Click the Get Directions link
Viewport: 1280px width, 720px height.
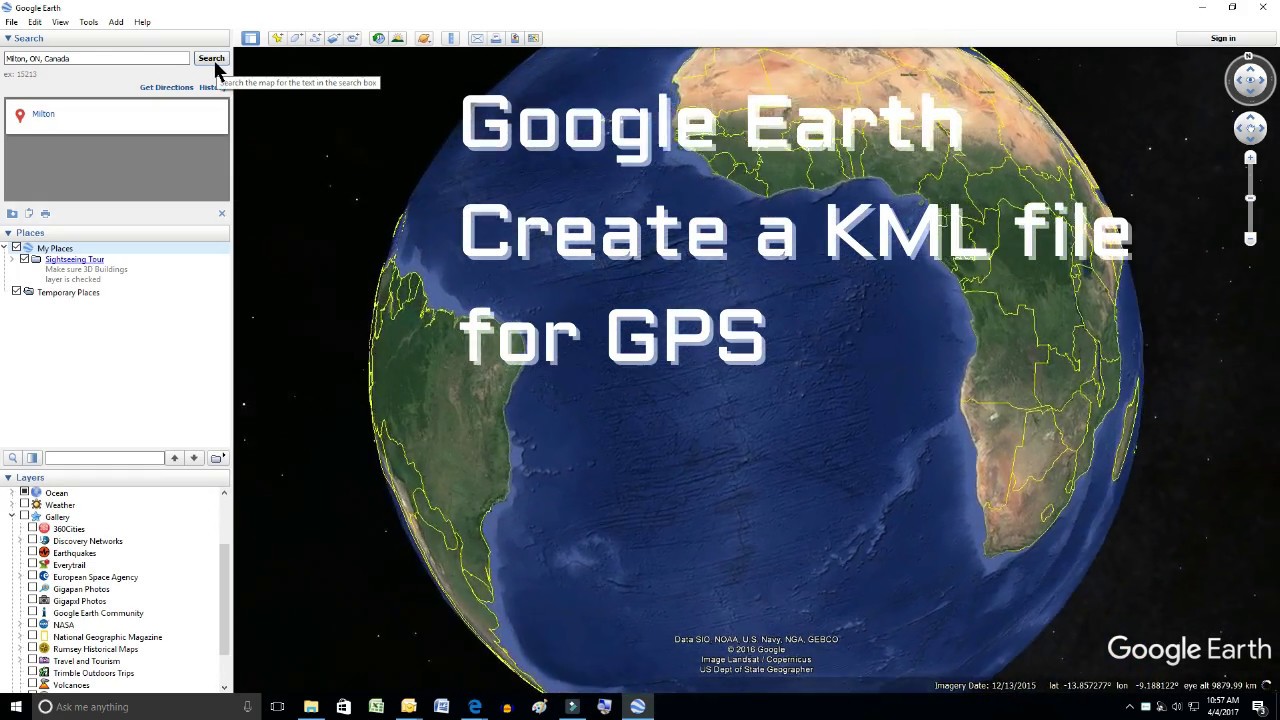[166, 87]
